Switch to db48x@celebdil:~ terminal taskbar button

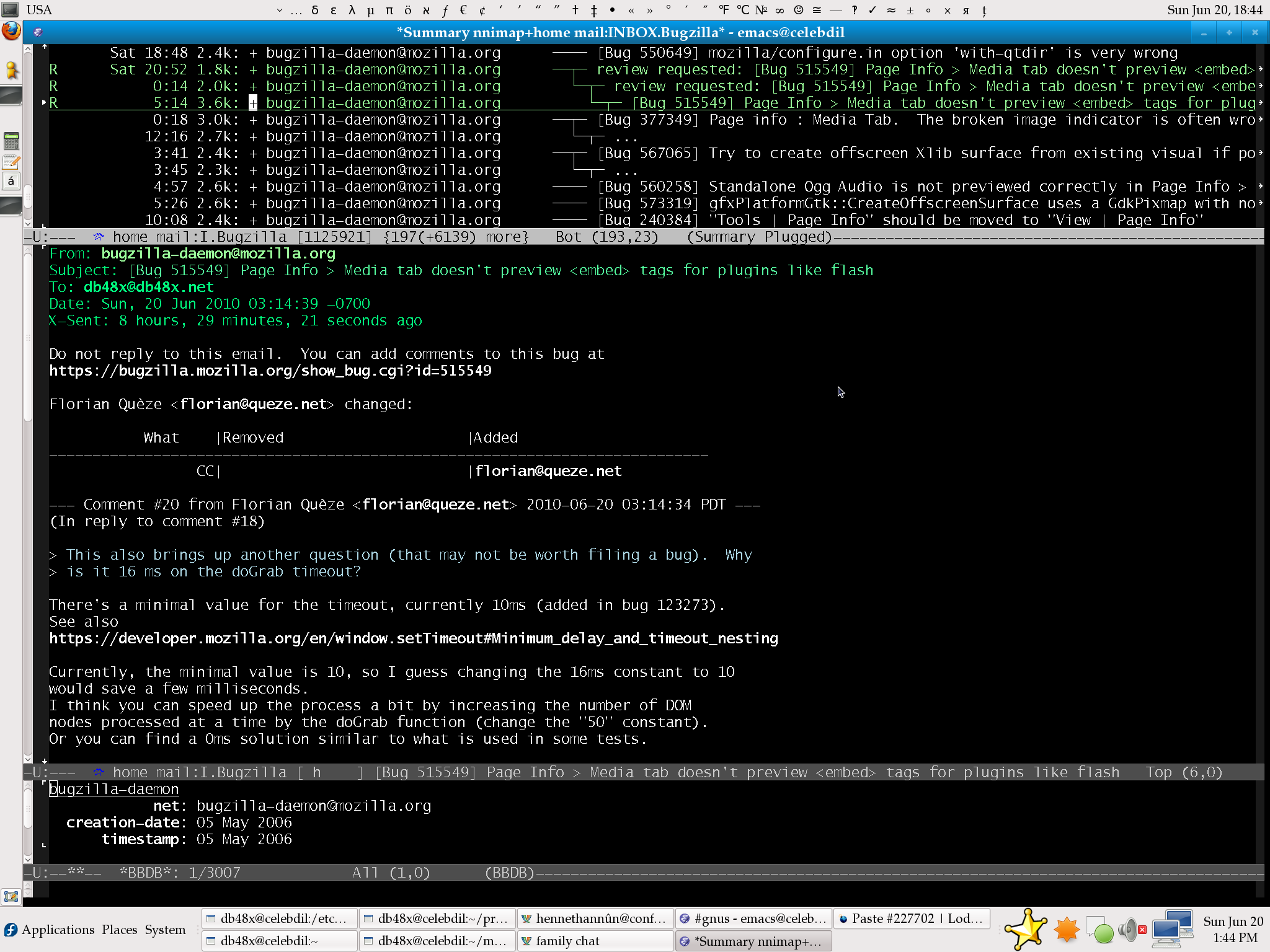(x=279, y=941)
